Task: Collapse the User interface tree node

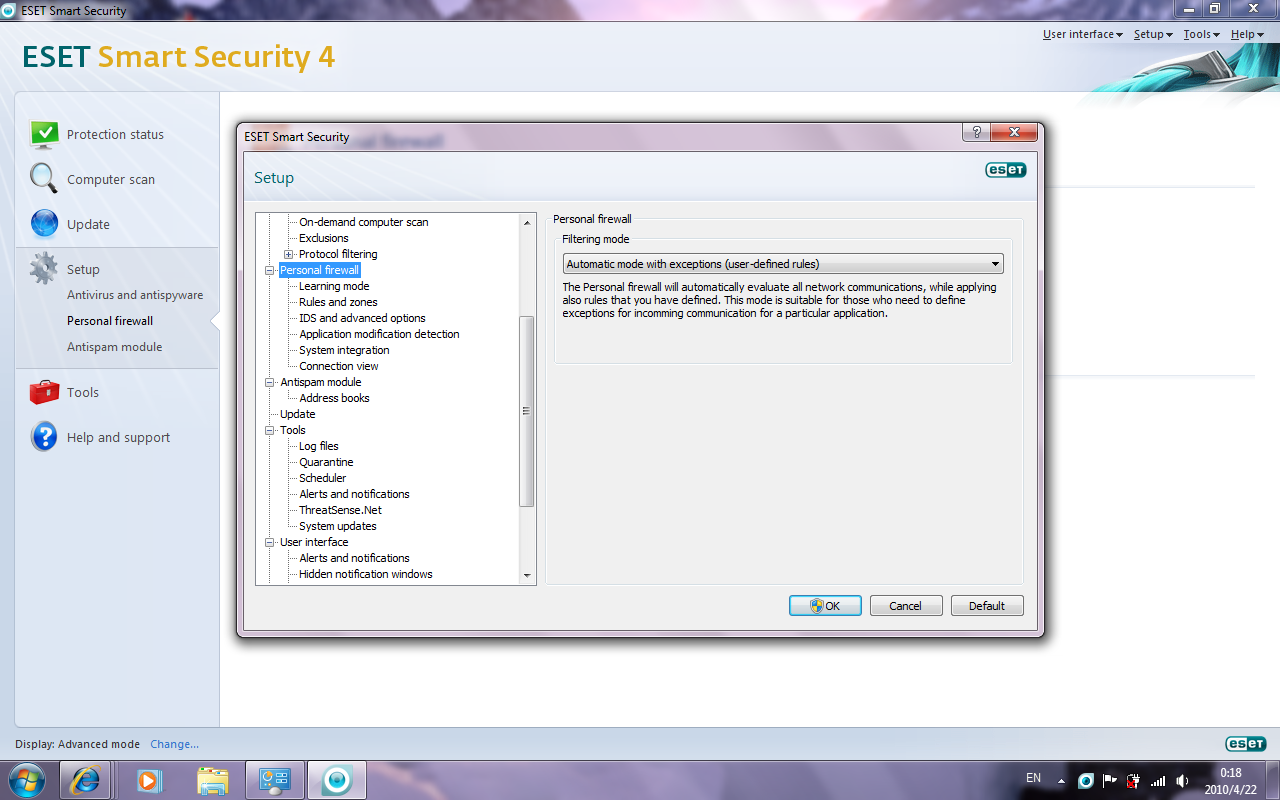Action: 269,542
